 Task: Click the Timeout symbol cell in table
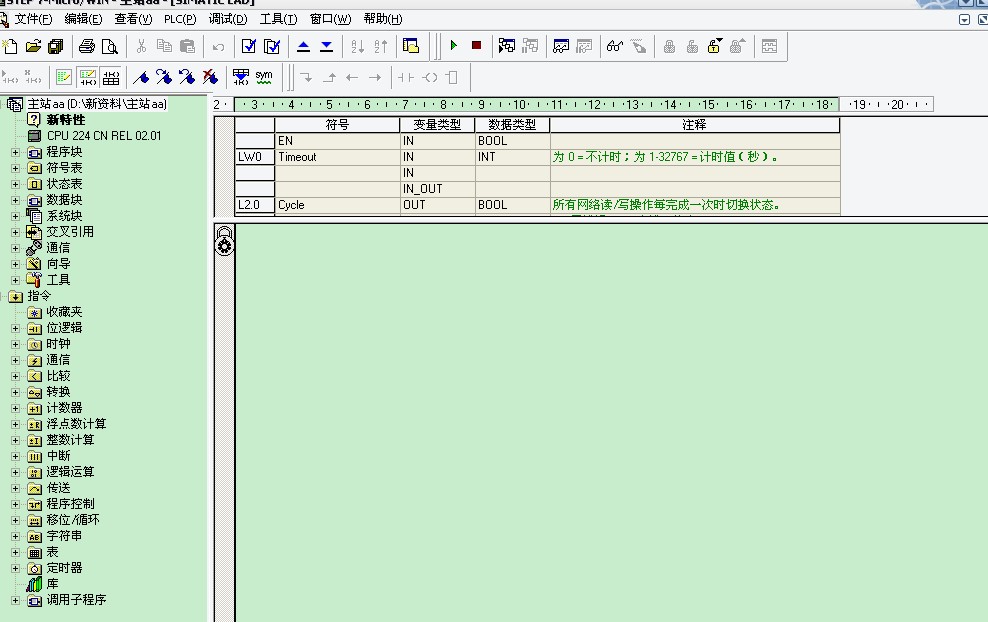(297, 157)
